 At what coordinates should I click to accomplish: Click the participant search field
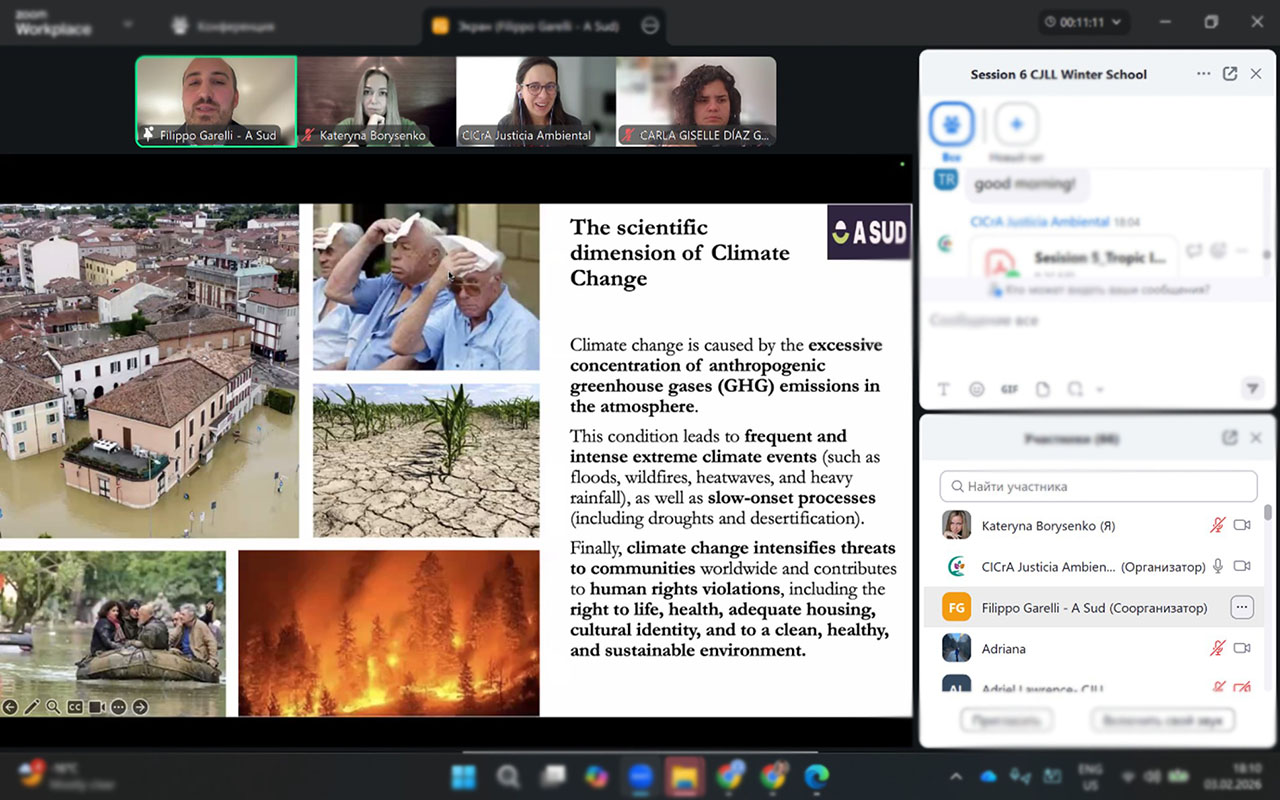coord(1098,486)
